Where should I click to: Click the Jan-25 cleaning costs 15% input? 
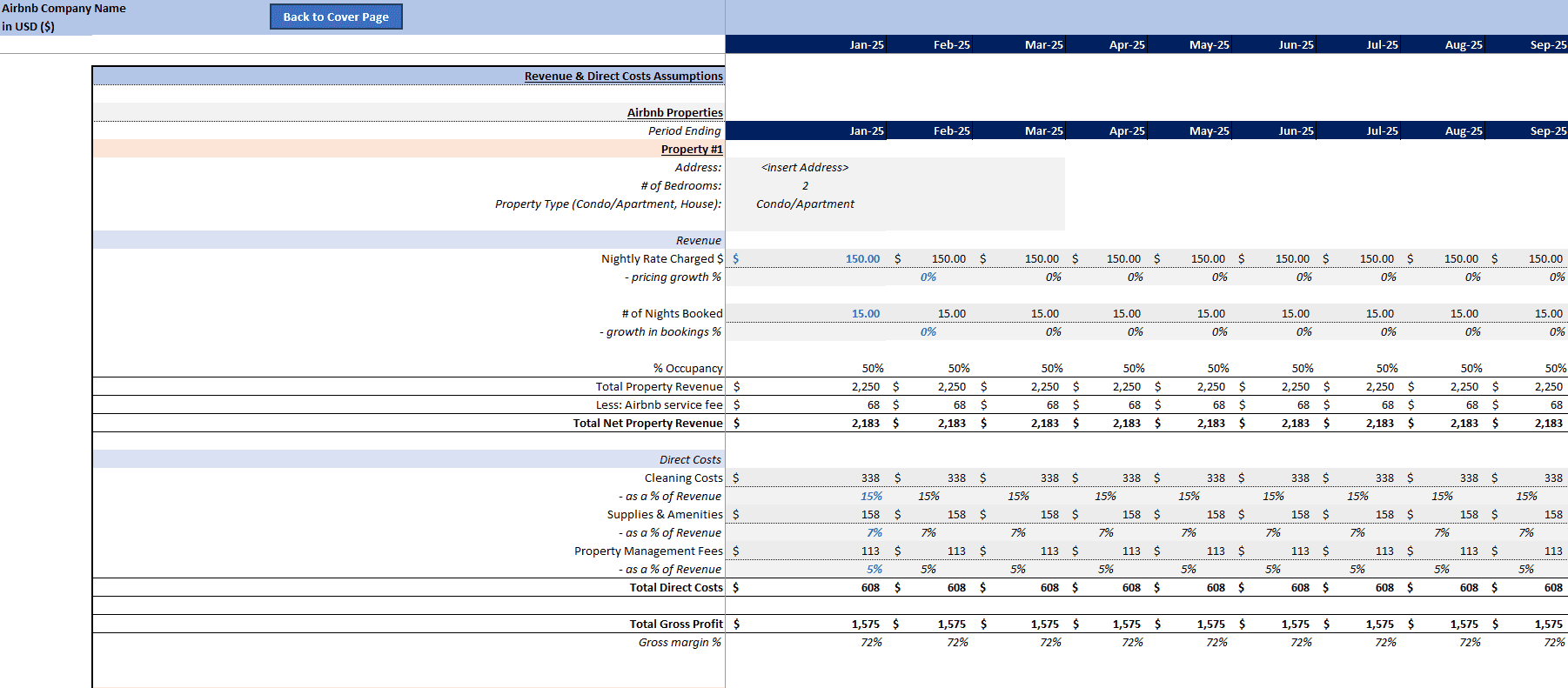click(x=871, y=496)
